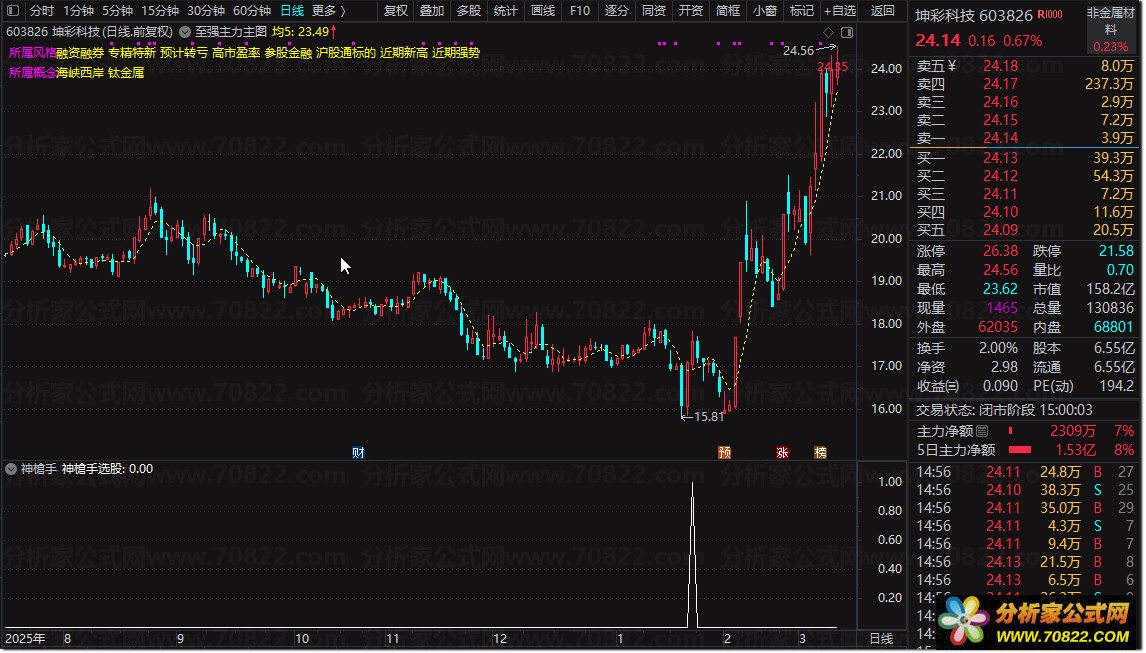Click the 15.81 low price label
1146x653 pixels.
click(709, 417)
